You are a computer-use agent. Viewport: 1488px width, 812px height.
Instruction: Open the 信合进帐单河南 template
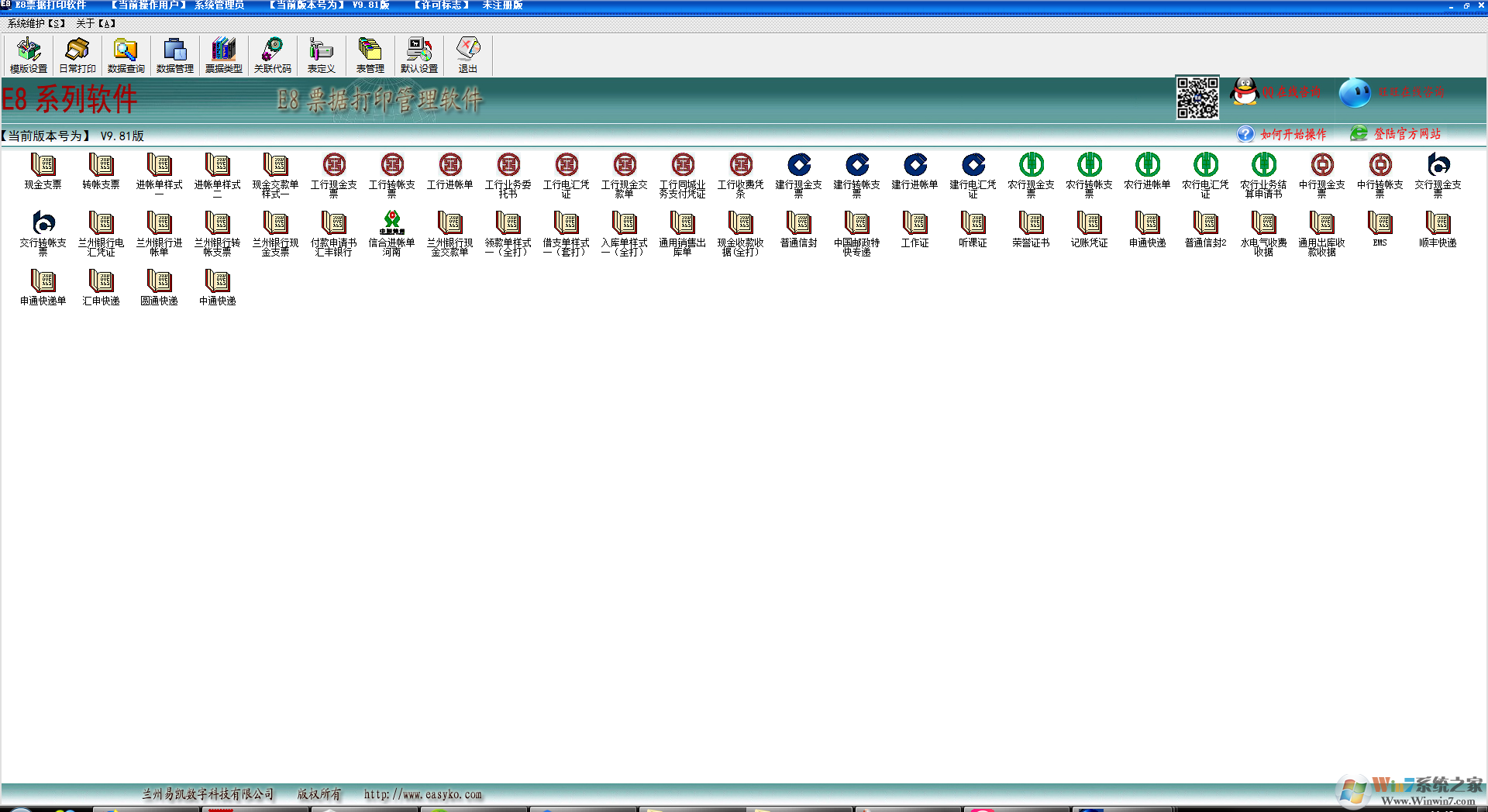pyautogui.click(x=392, y=233)
